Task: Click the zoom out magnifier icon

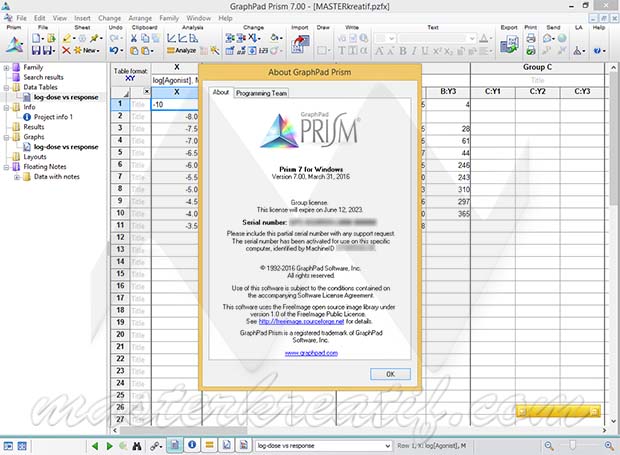Action: click(x=549, y=446)
